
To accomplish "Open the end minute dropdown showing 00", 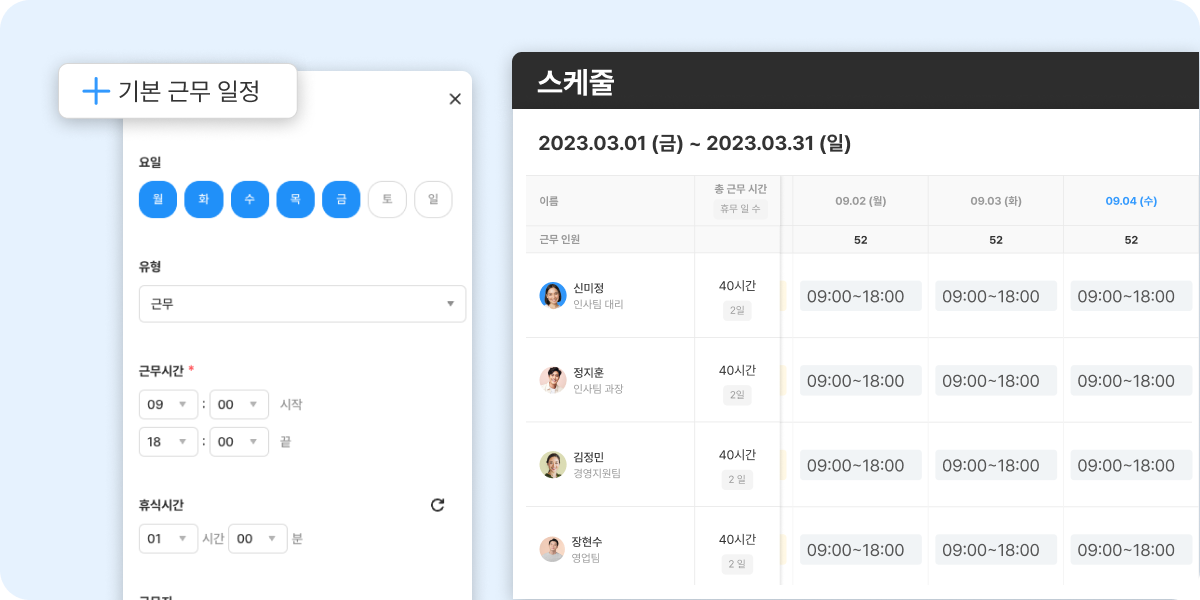I will [239, 440].
